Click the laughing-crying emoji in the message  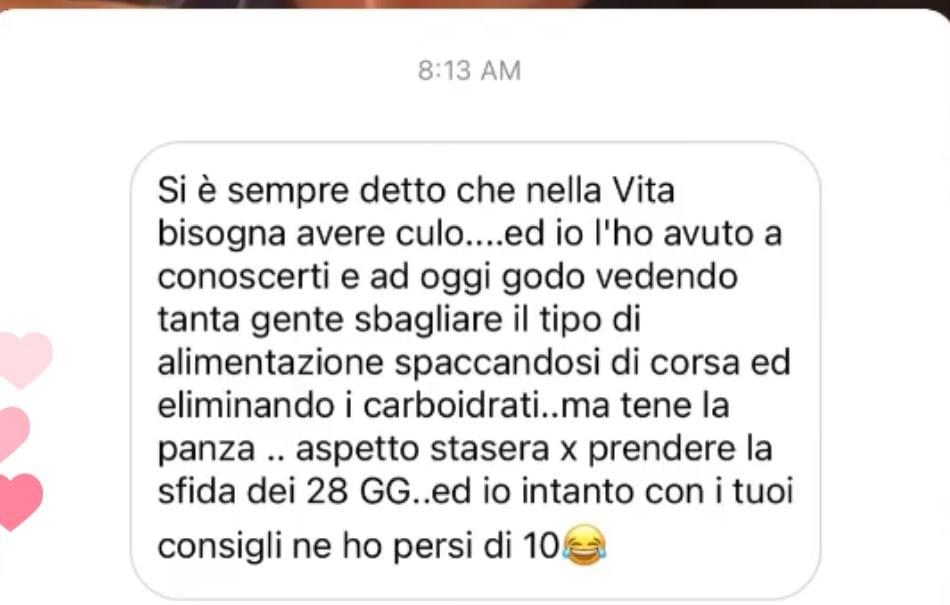(x=583, y=546)
